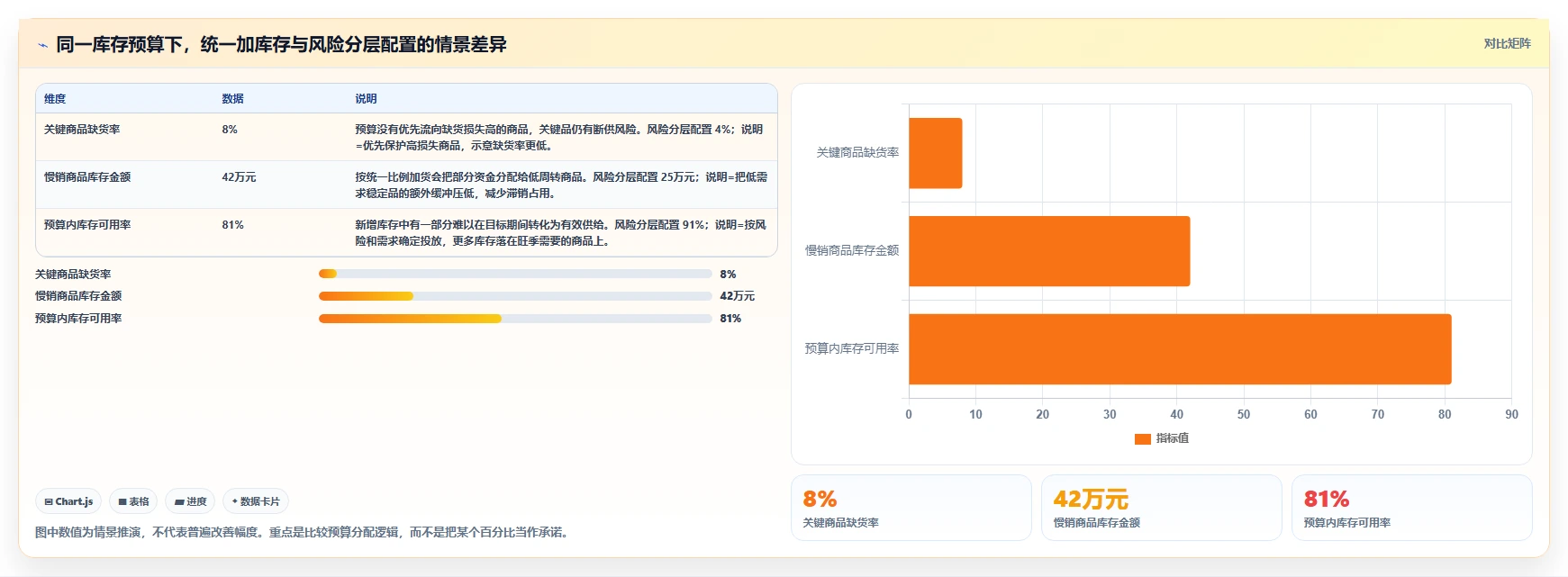The width and height of the screenshot is (1568, 577).
Task: Click the footnote starting 图中数值为情景推演
Action: click(x=302, y=532)
